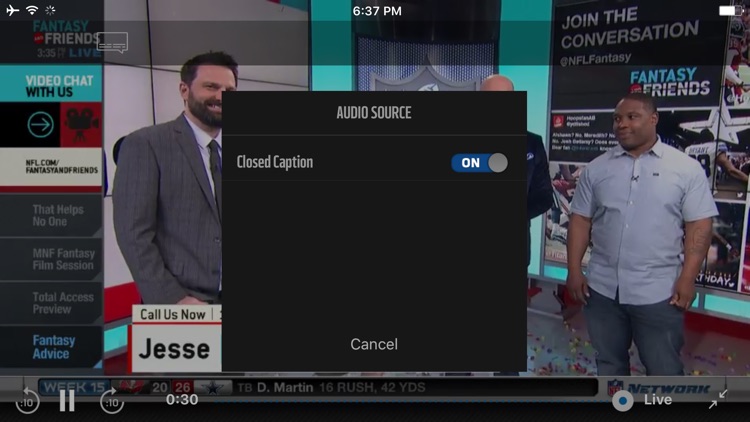Tap the Live label text
This screenshot has height=422, width=750.
(x=658, y=400)
